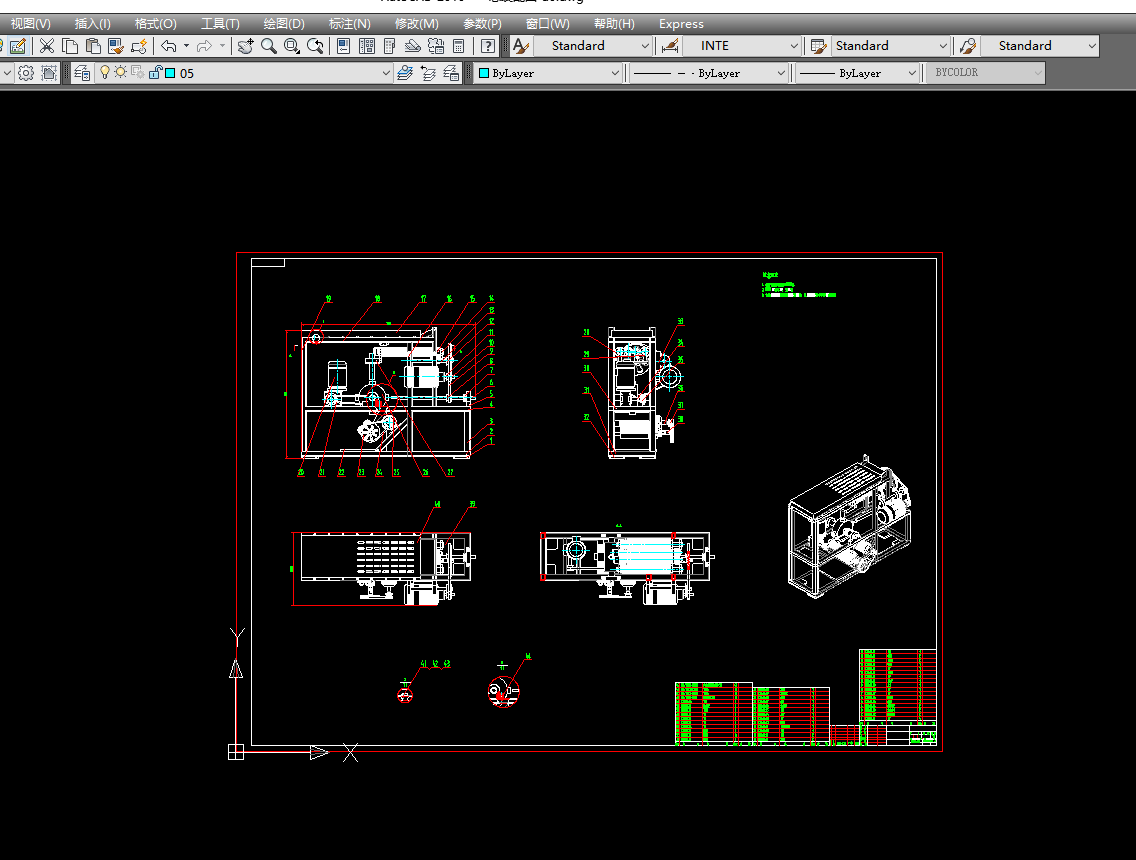Screen dimensions: 1136x860
Task: Click the Redo arrow icon
Action: click(204, 46)
